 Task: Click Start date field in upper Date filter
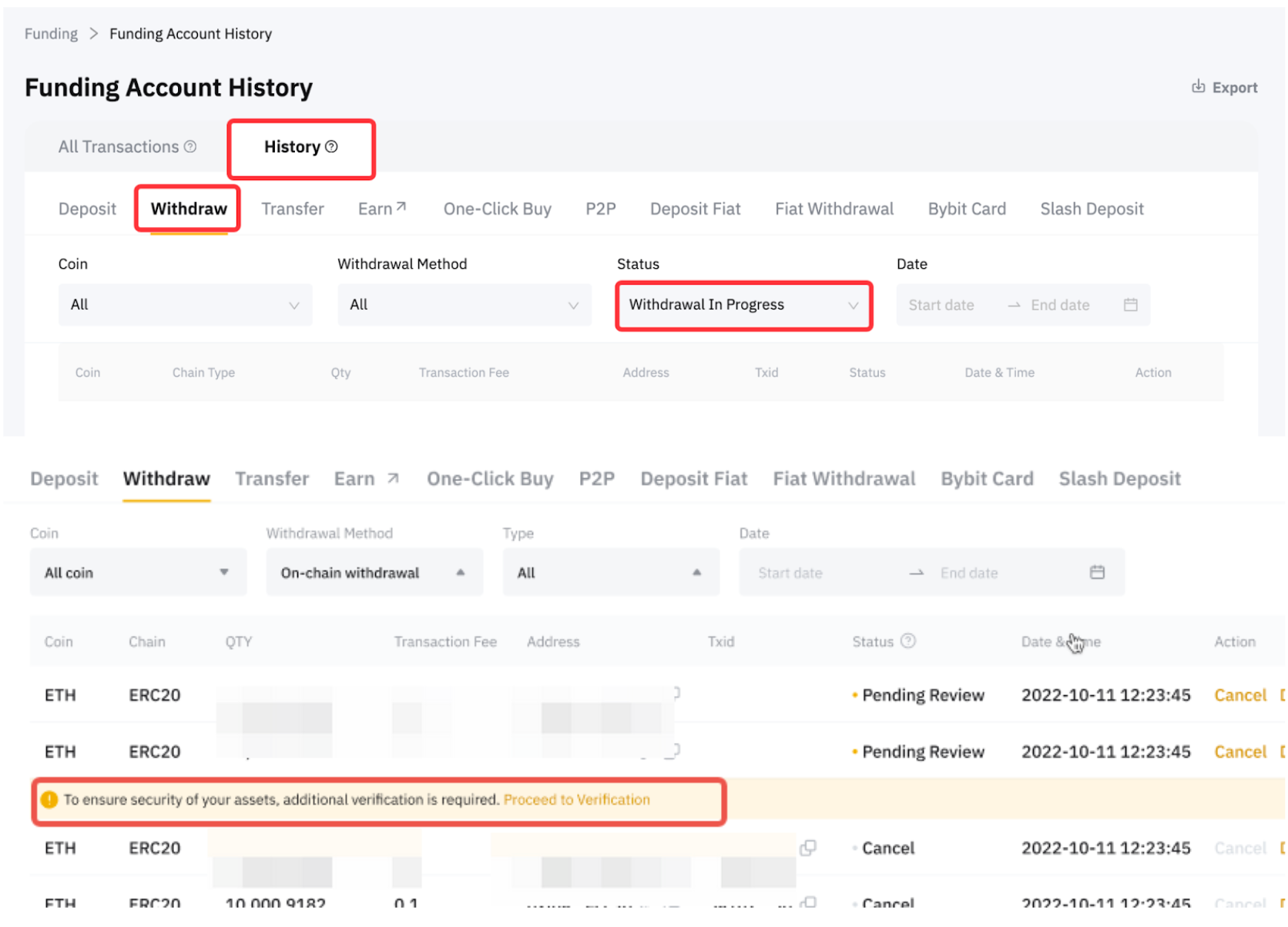(941, 305)
